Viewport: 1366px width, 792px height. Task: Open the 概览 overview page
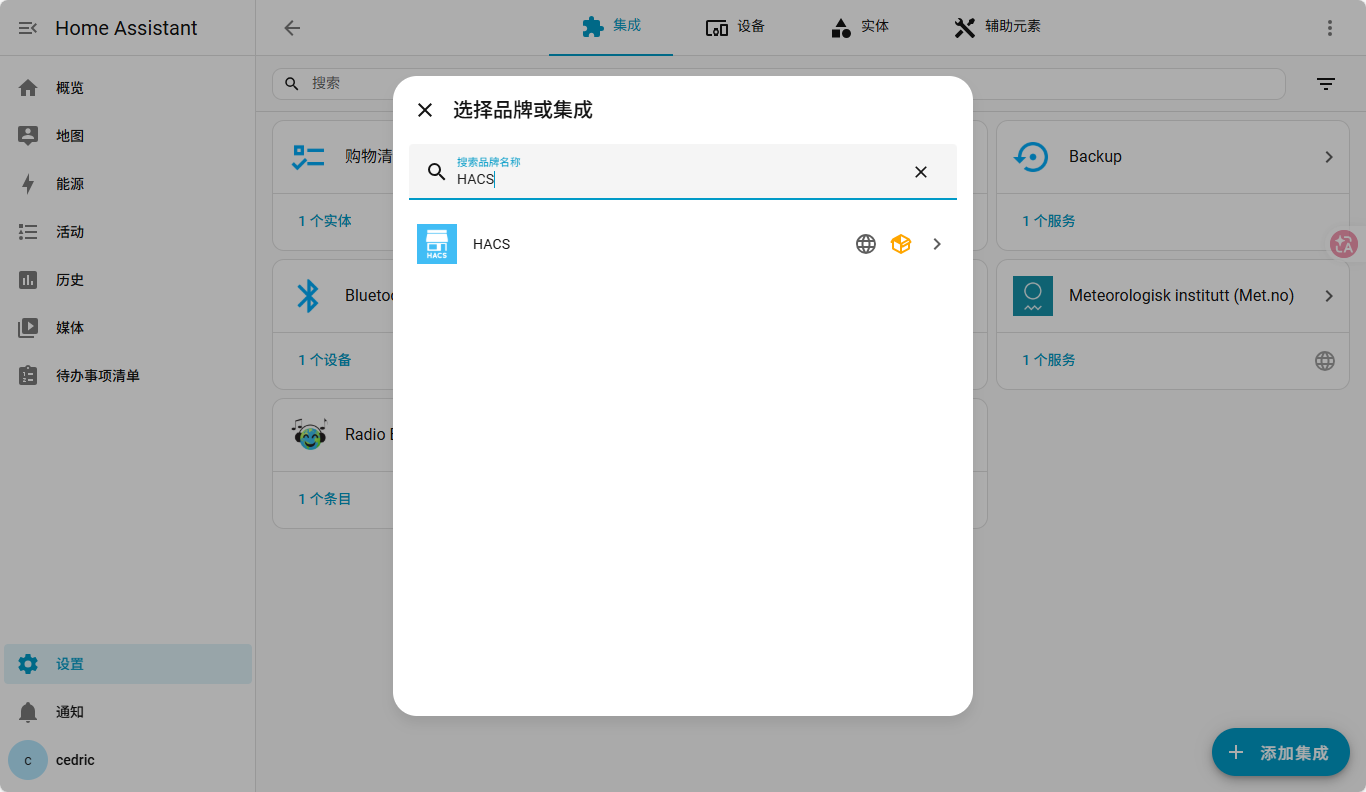(x=70, y=88)
